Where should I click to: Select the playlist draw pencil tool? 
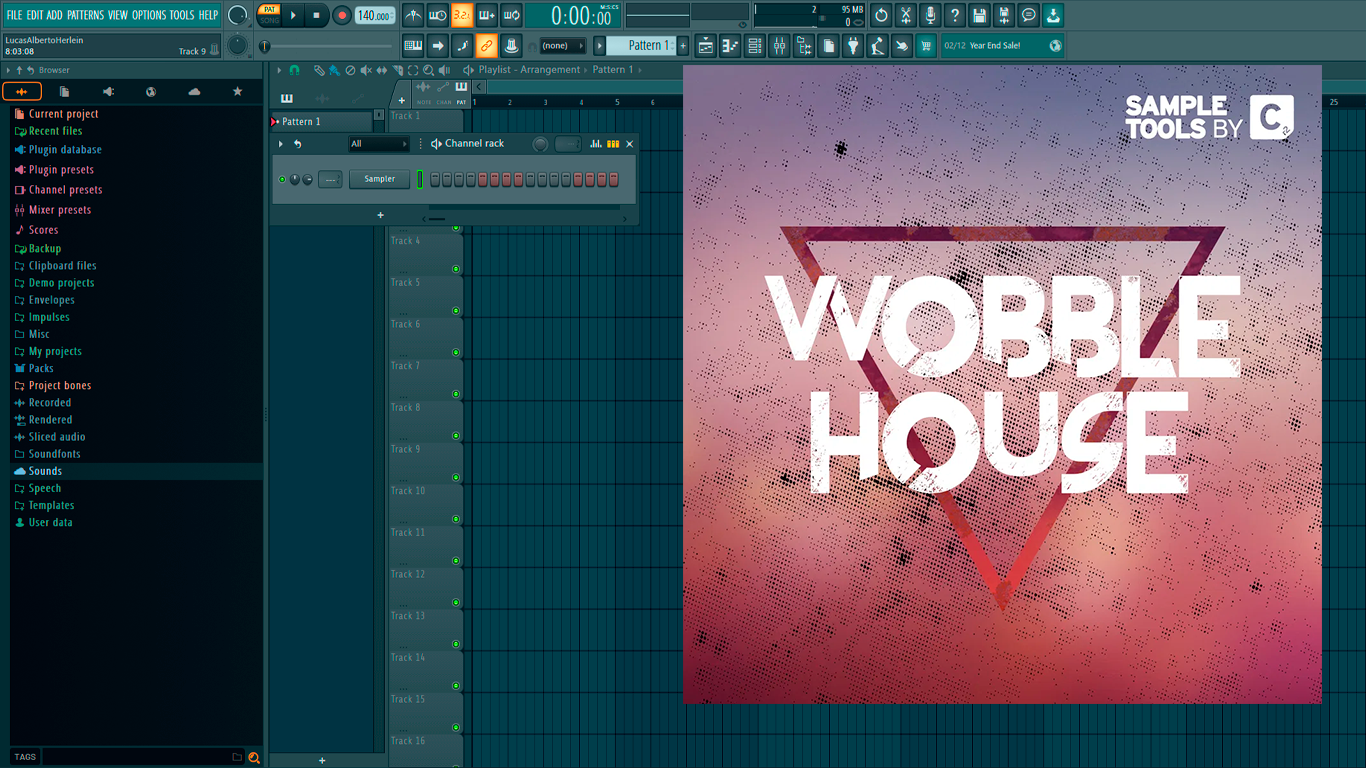tap(319, 70)
